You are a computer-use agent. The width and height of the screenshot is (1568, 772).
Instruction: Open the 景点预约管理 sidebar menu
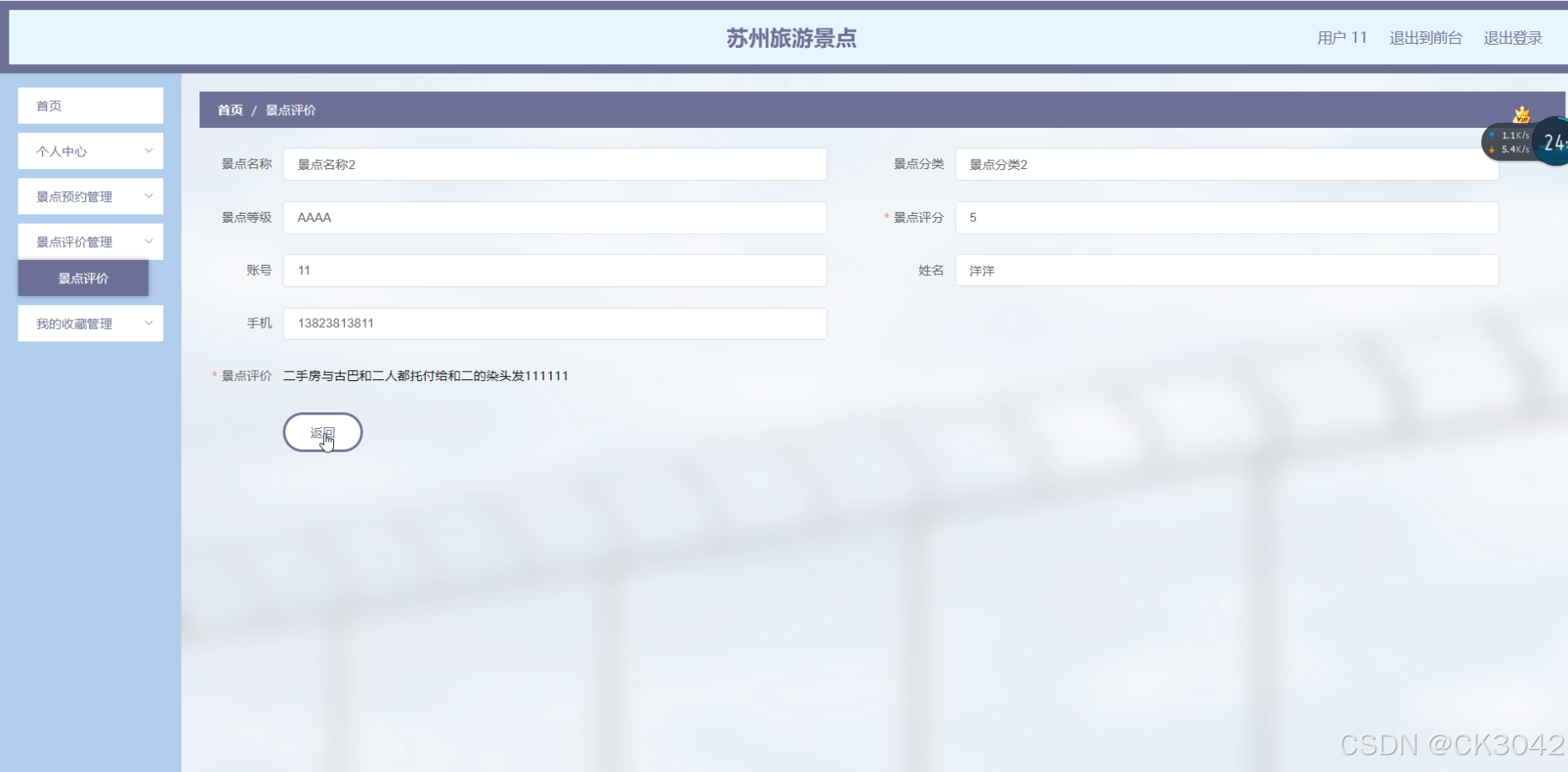91,197
